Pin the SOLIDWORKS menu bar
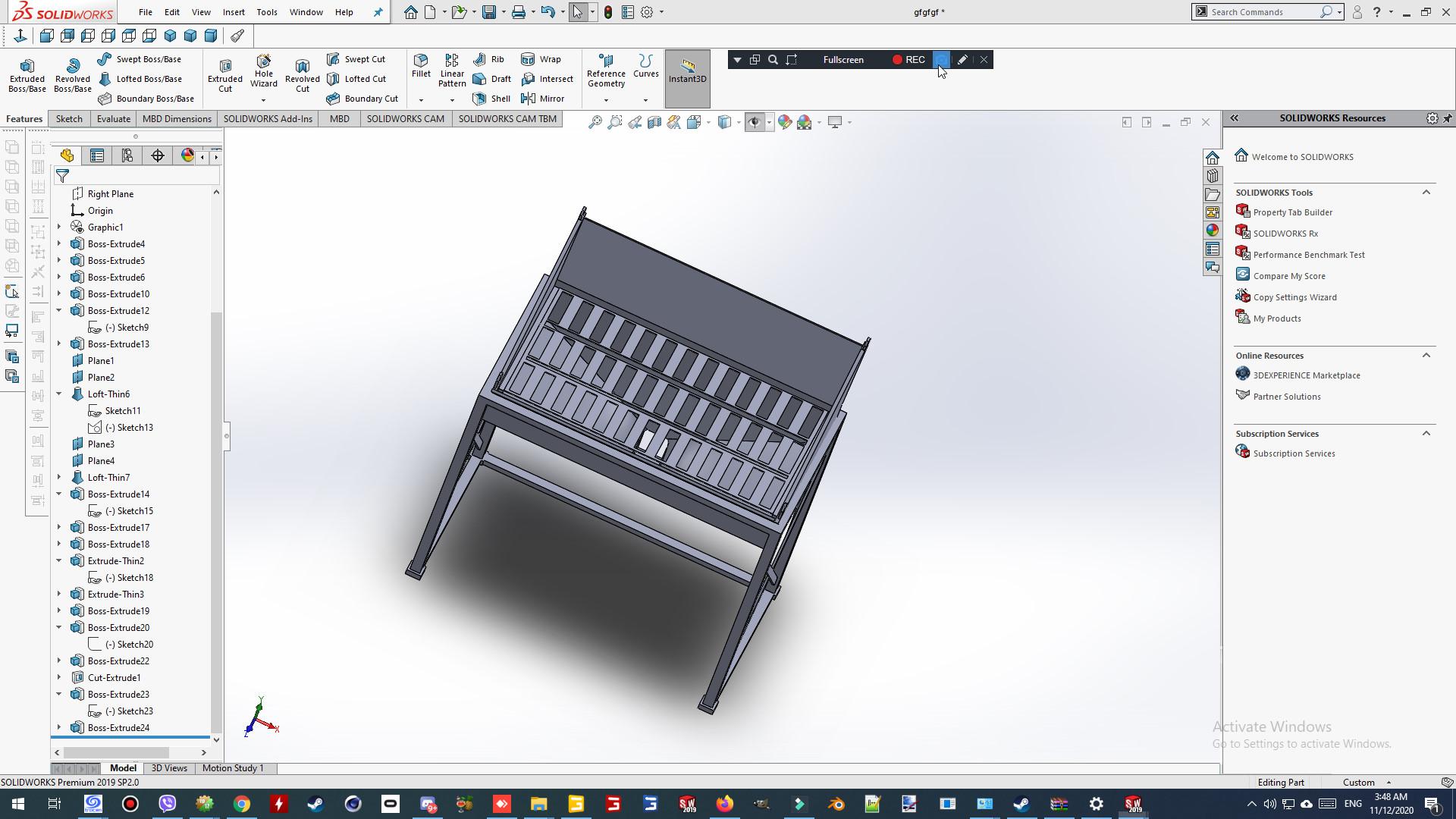This screenshot has width=1456, height=819. (x=378, y=12)
